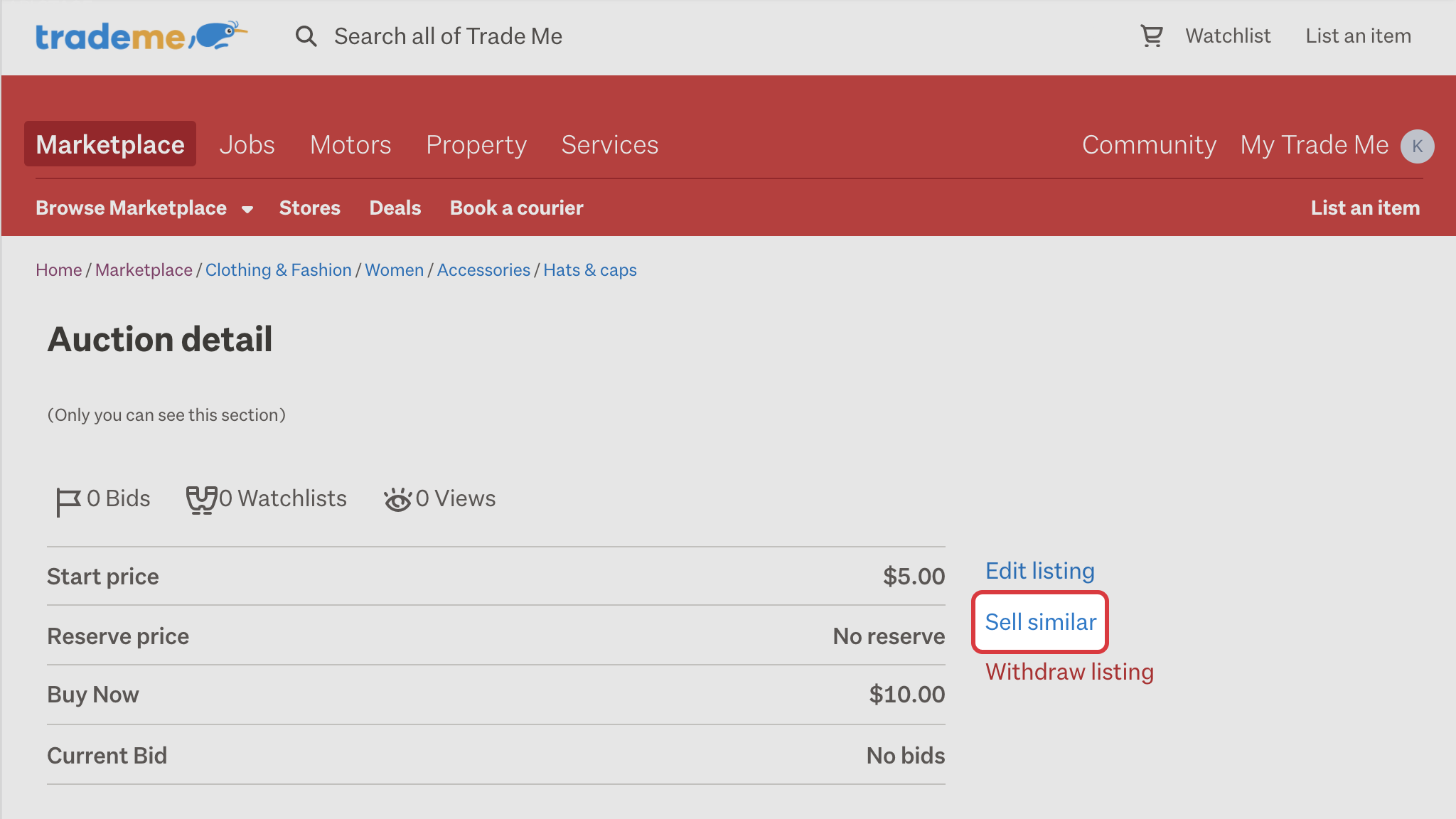Click the views eye icon

(398, 499)
